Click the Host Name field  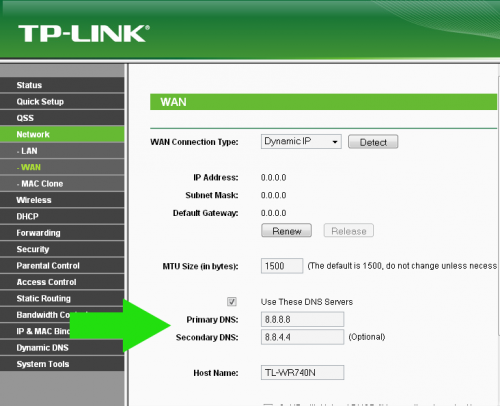click(302, 372)
